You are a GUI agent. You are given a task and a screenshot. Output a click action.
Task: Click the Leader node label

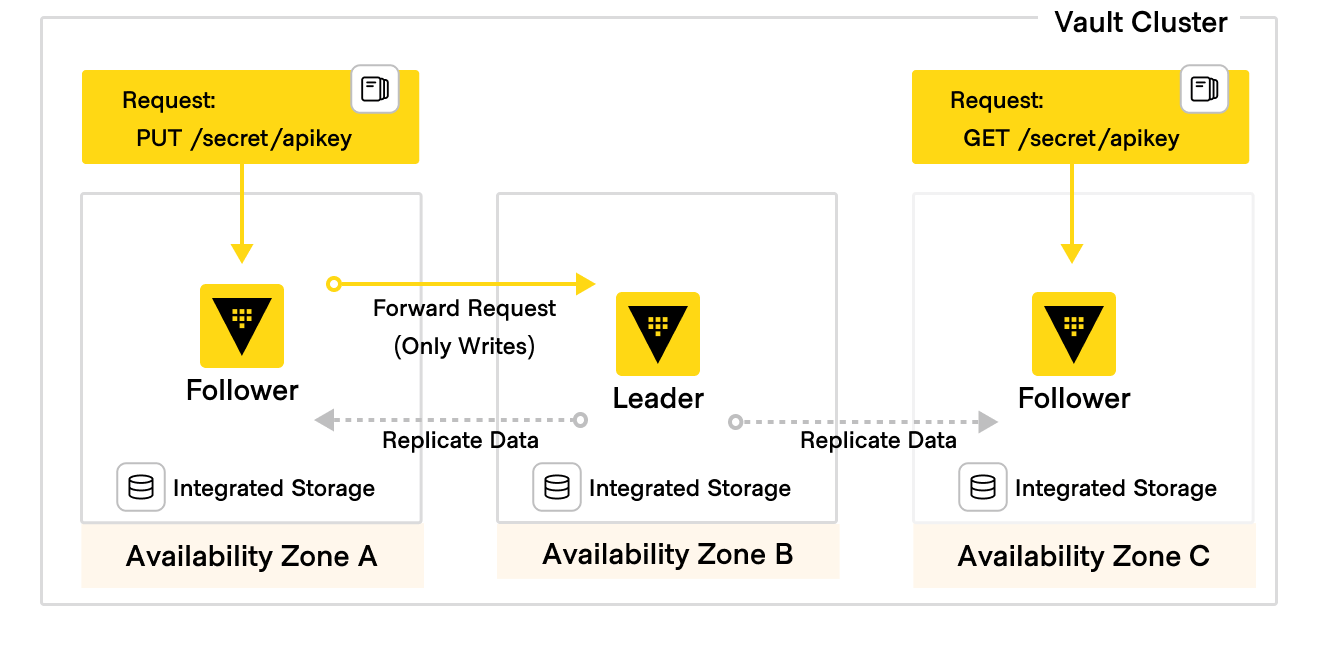click(x=658, y=398)
